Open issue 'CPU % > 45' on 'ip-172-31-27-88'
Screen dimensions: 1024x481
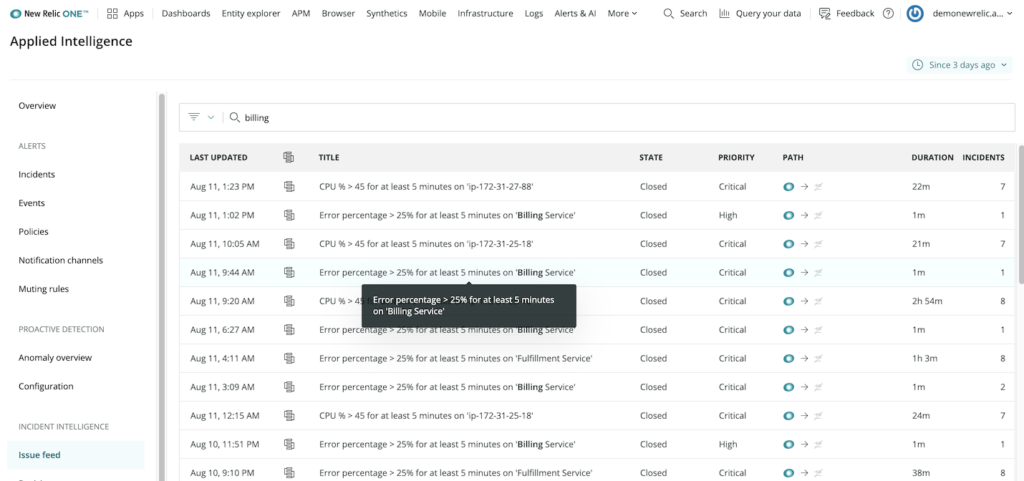point(426,187)
